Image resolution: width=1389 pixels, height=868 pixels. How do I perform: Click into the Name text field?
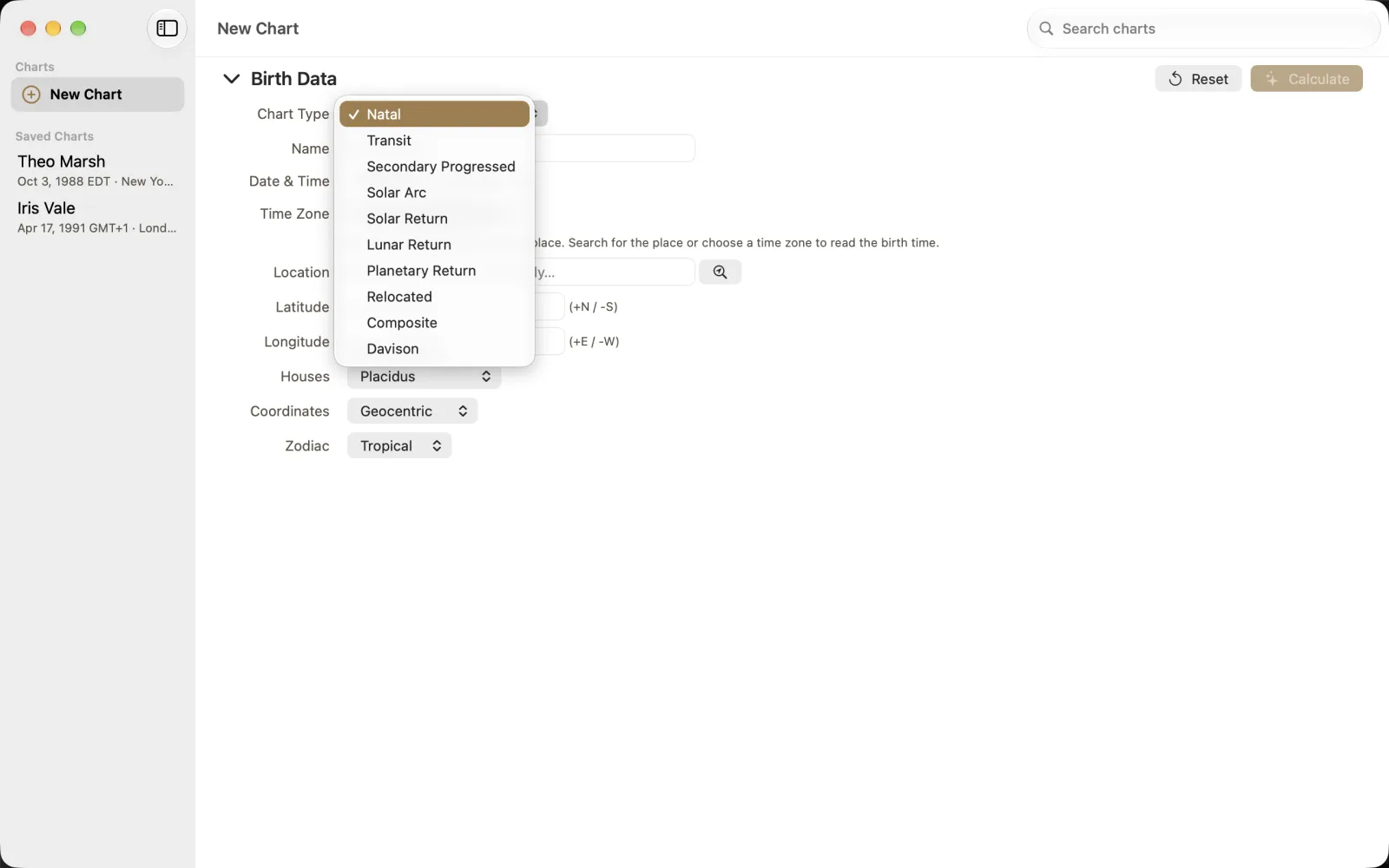(x=615, y=148)
